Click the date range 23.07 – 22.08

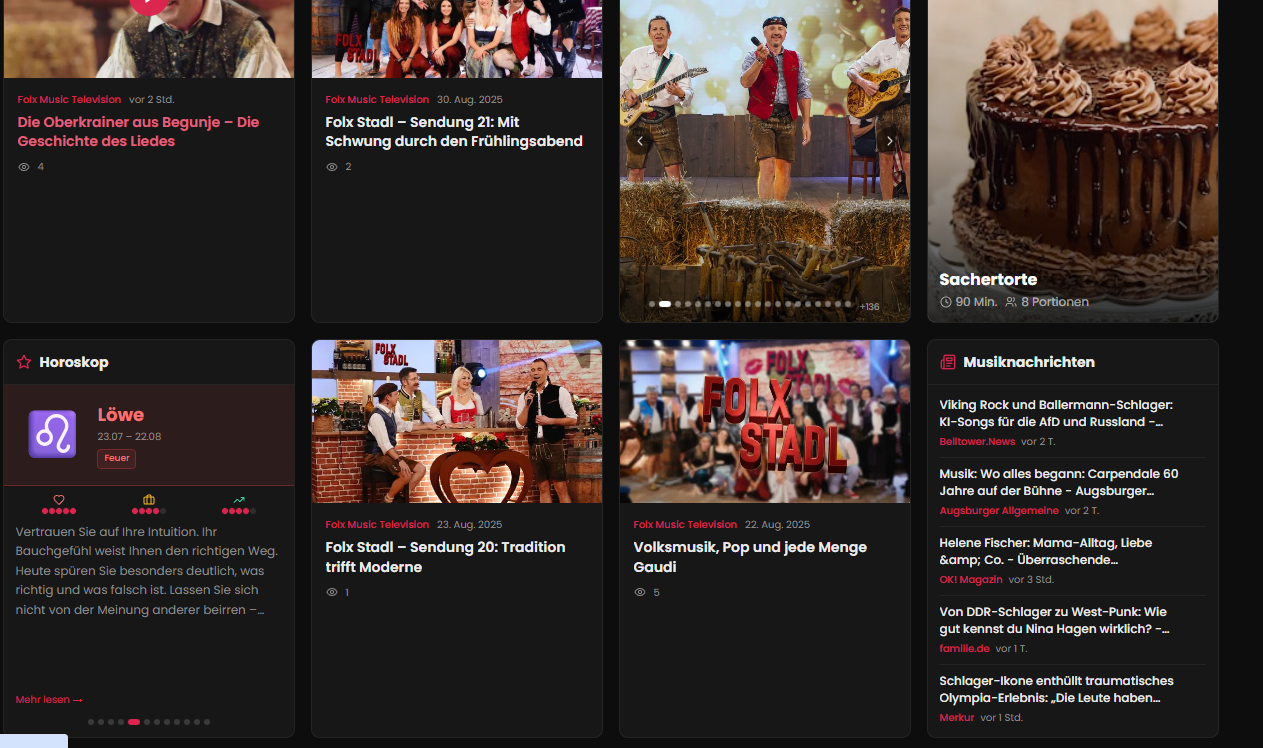[129, 437]
